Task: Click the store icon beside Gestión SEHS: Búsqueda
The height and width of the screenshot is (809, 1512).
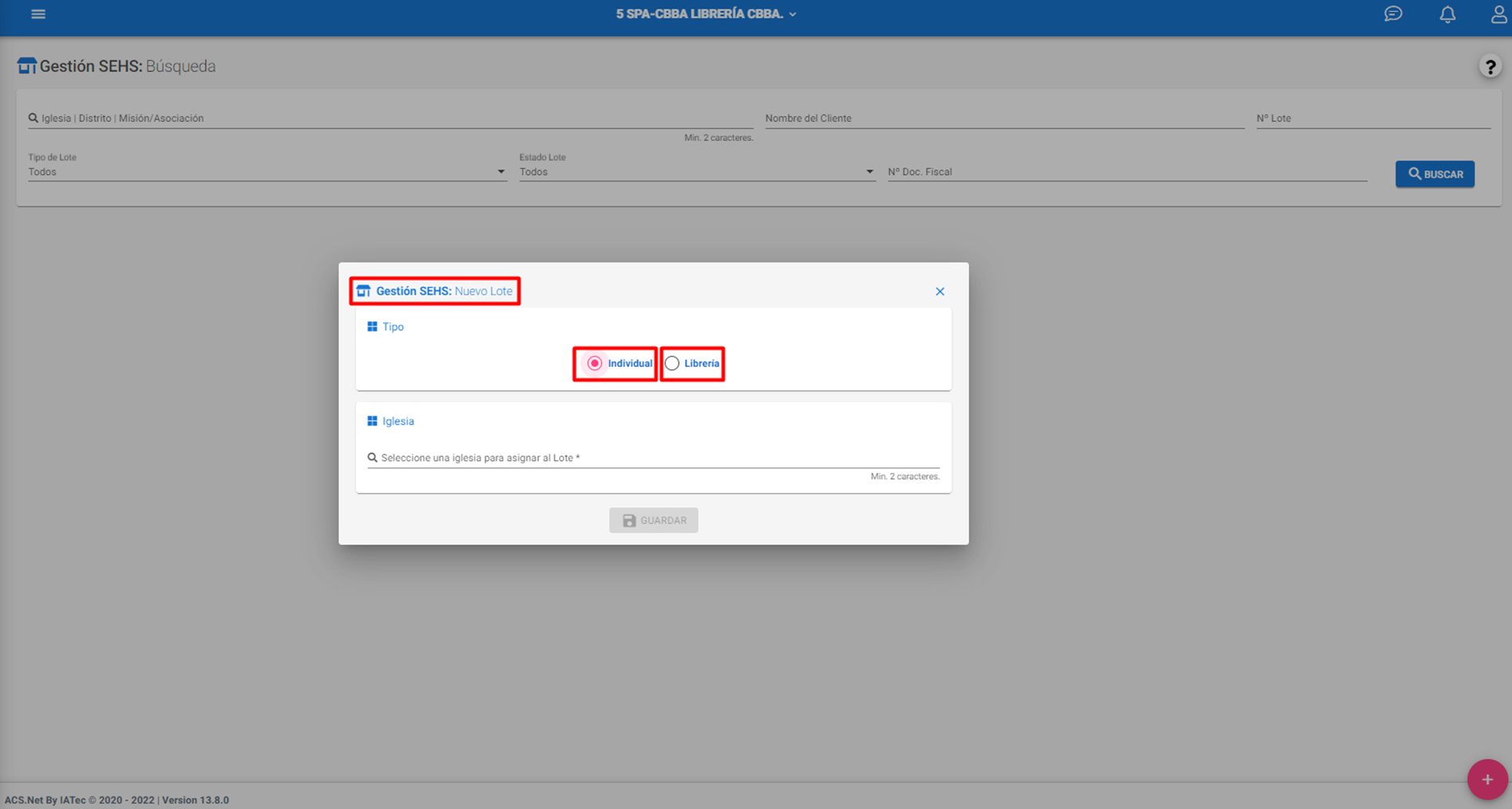Action: (x=26, y=66)
